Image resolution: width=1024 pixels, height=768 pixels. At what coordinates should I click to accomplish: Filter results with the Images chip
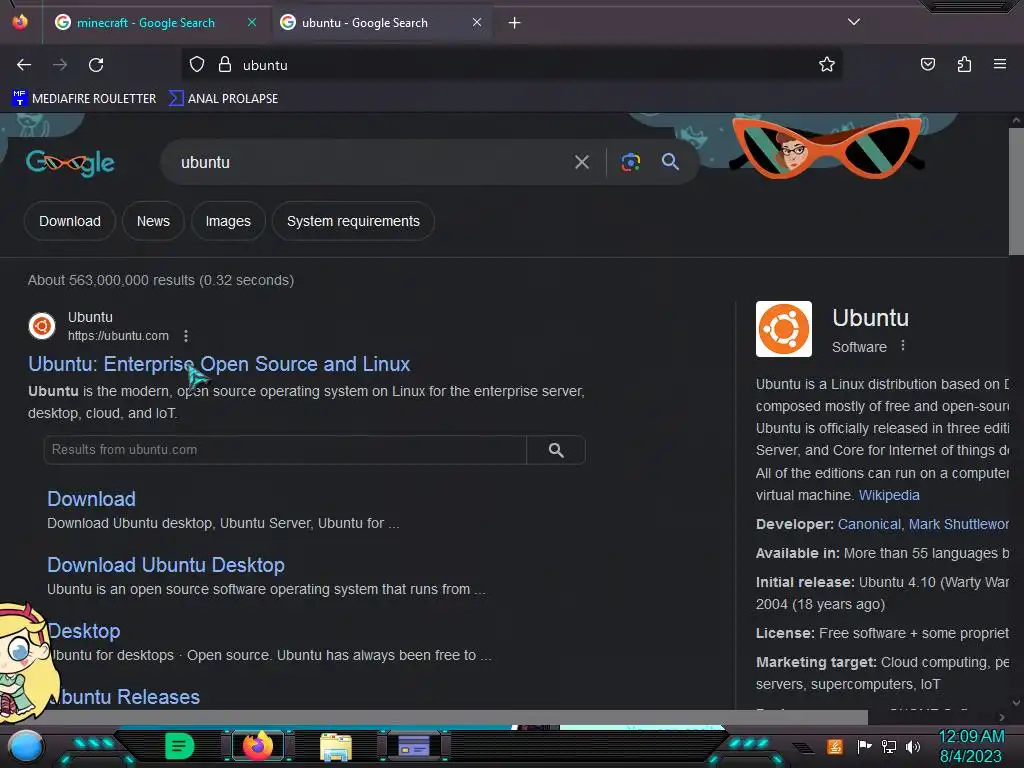[x=228, y=221]
